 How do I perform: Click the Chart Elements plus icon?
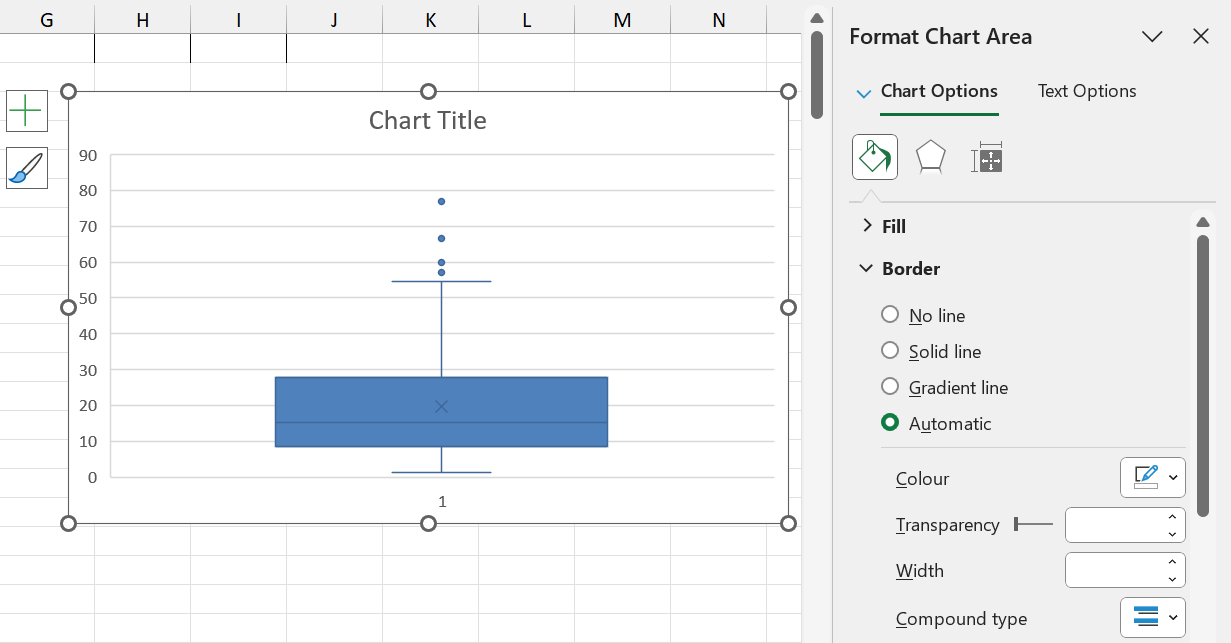tap(27, 110)
